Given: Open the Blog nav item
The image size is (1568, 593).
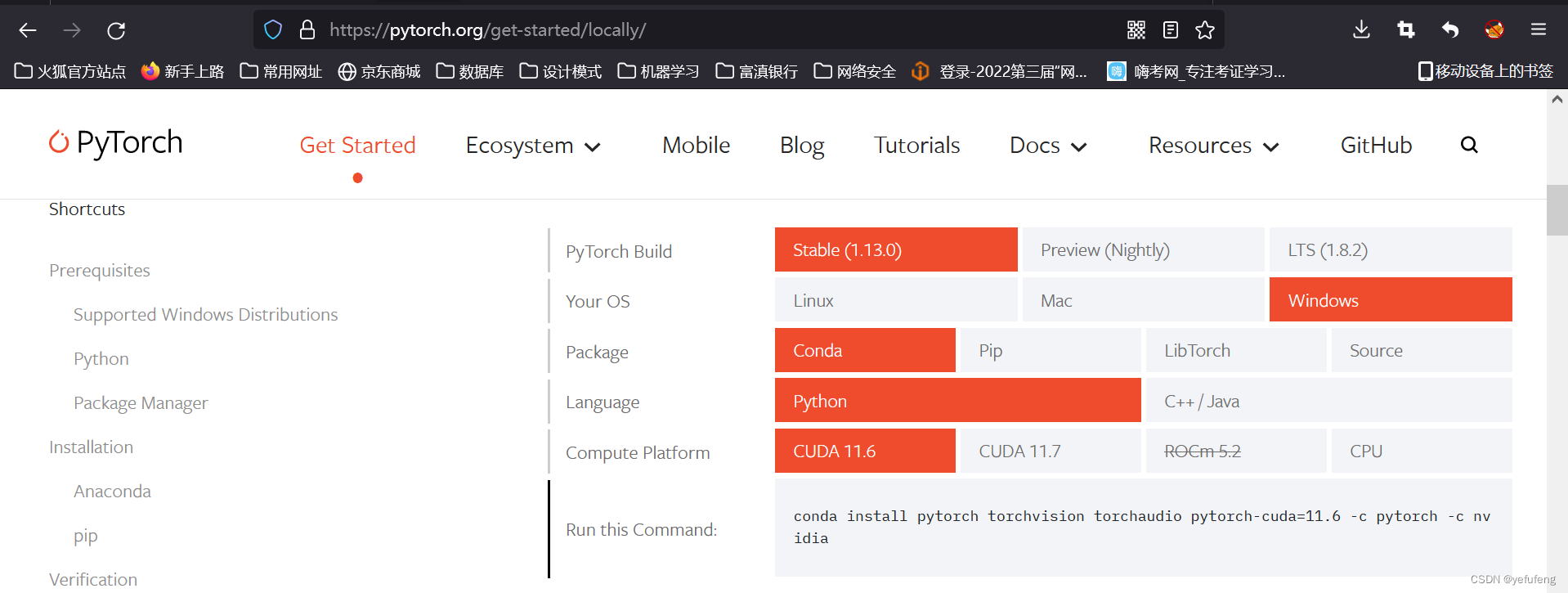Looking at the screenshot, I should point(802,146).
